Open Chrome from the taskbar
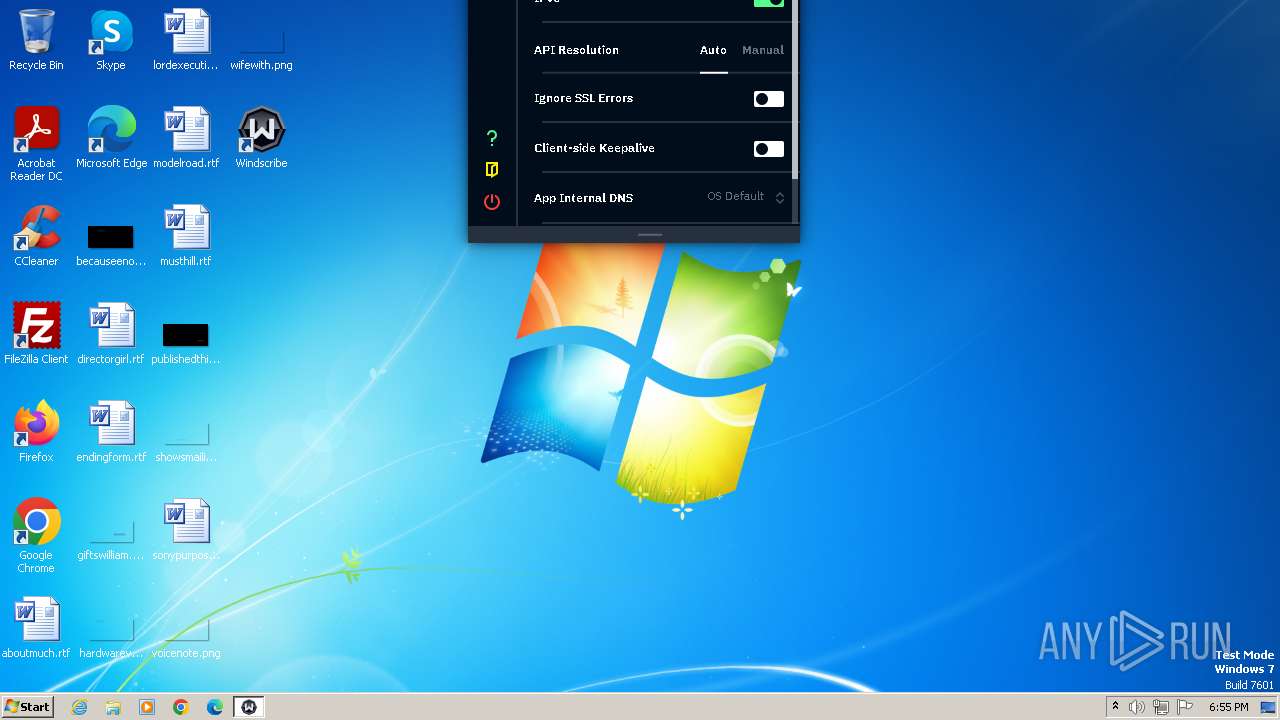Viewport: 1280px width, 720px height. coord(181,707)
